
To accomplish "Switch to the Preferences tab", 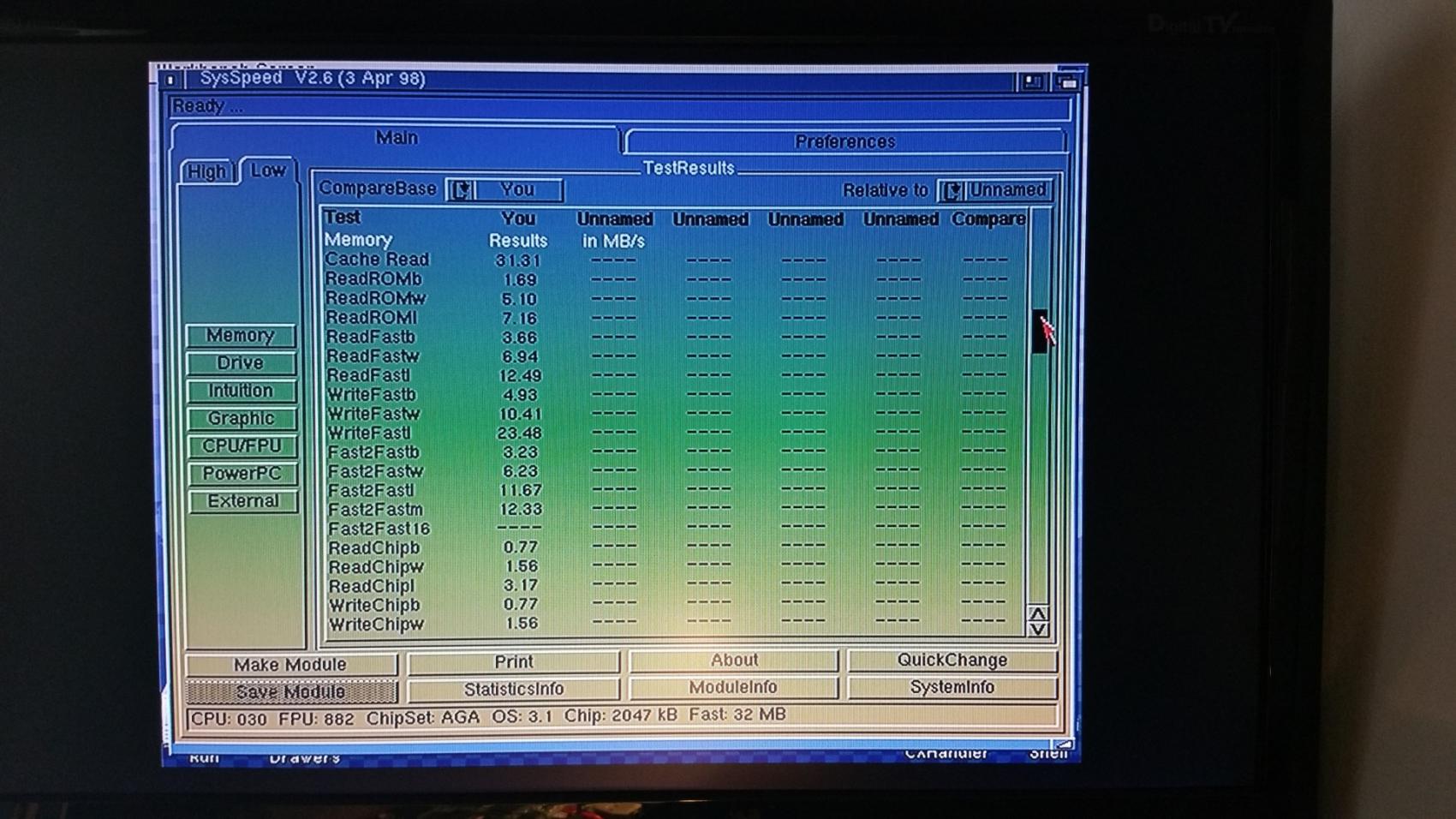I will [x=844, y=141].
